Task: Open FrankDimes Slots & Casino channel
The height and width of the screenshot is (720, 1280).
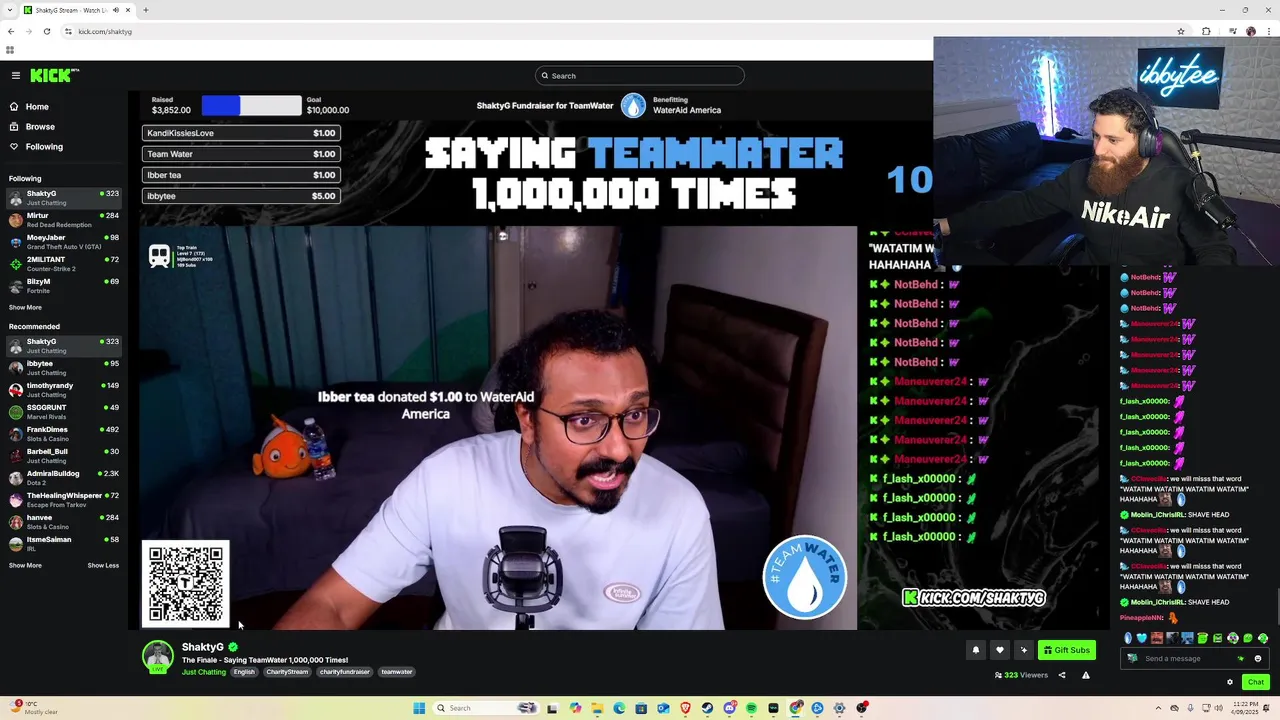Action: [x=64, y=434]
